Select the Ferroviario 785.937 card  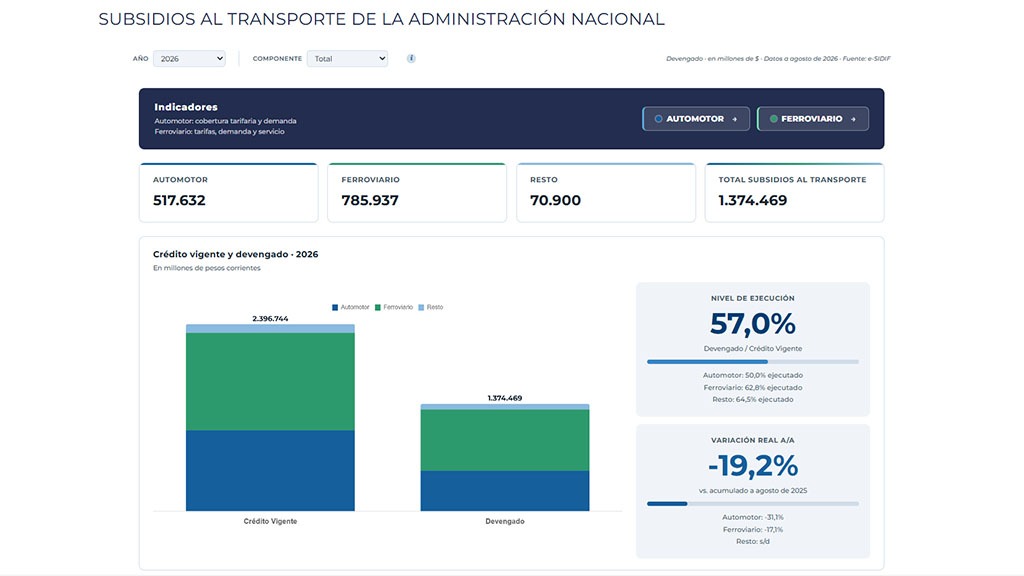pos(417,193)
